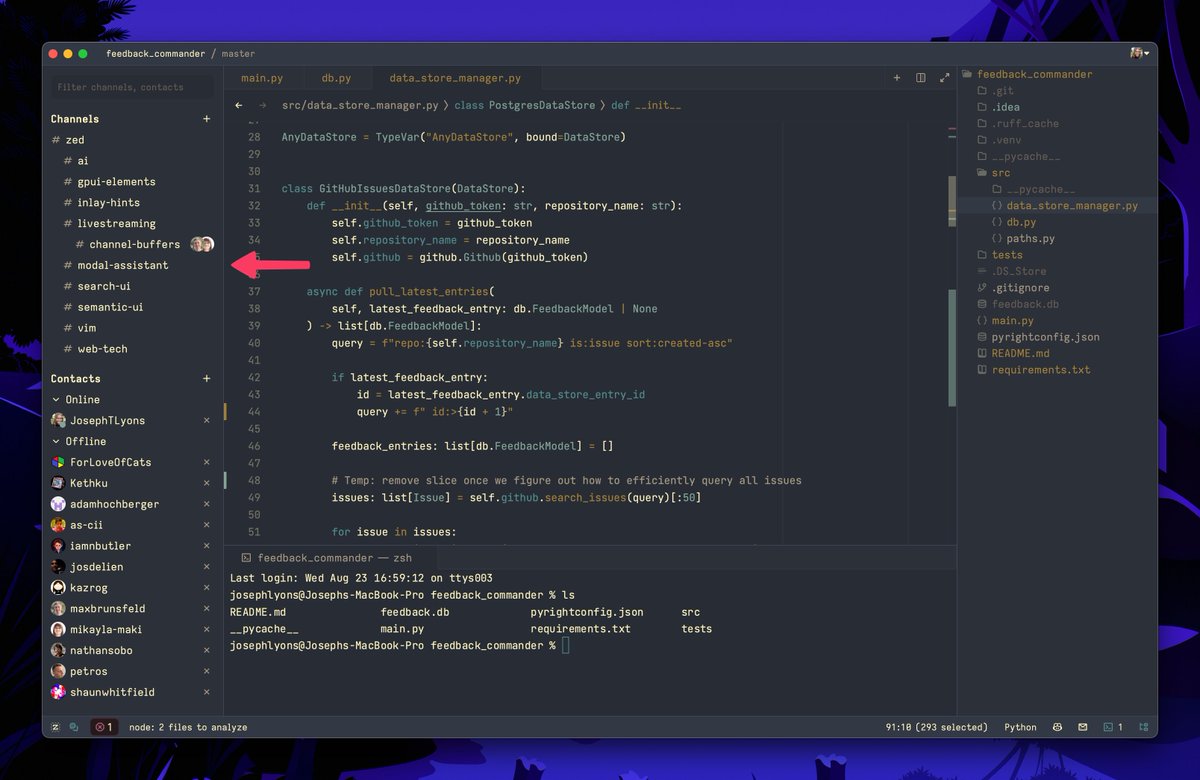
Task: Toggle the collaboration chat icon in status bar
Action: coord(74,727)
